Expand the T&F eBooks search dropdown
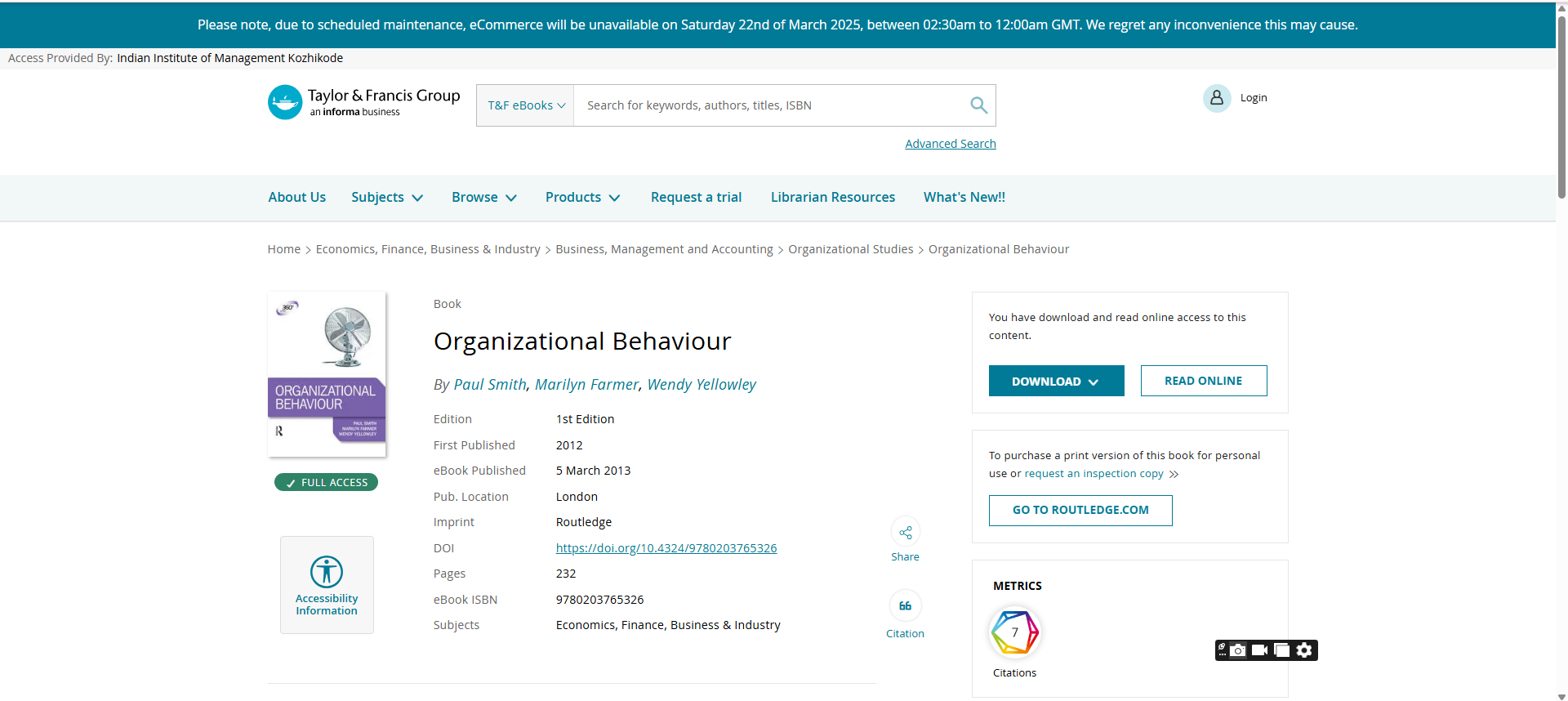1568x701 pixels. [x=525, y=105]
